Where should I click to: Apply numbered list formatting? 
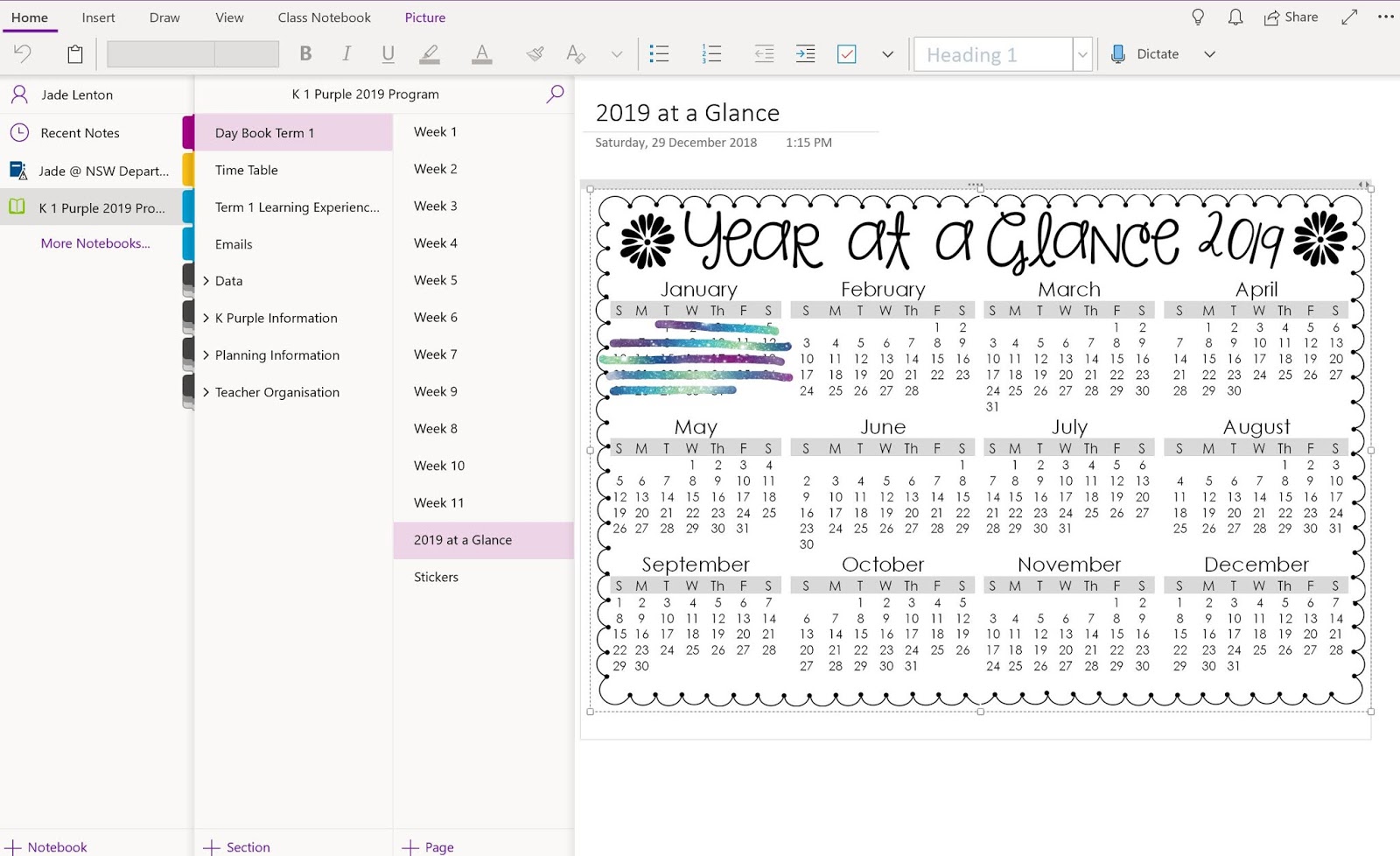[x=711, y=53]
